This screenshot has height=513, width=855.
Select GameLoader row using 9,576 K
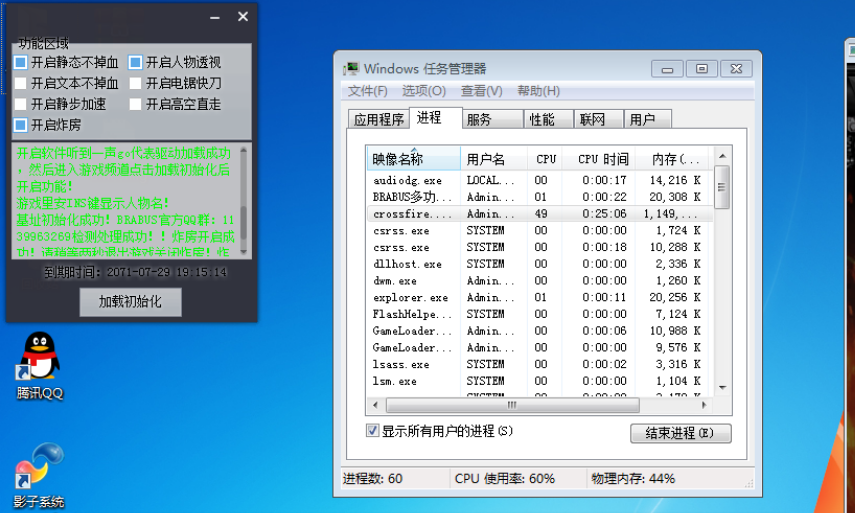[x=540, y=347]
